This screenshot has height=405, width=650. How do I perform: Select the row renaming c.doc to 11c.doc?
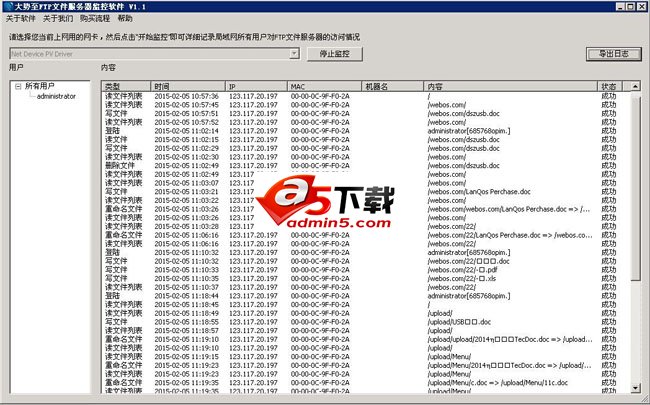pyautogui.click(x=366, y=383)
